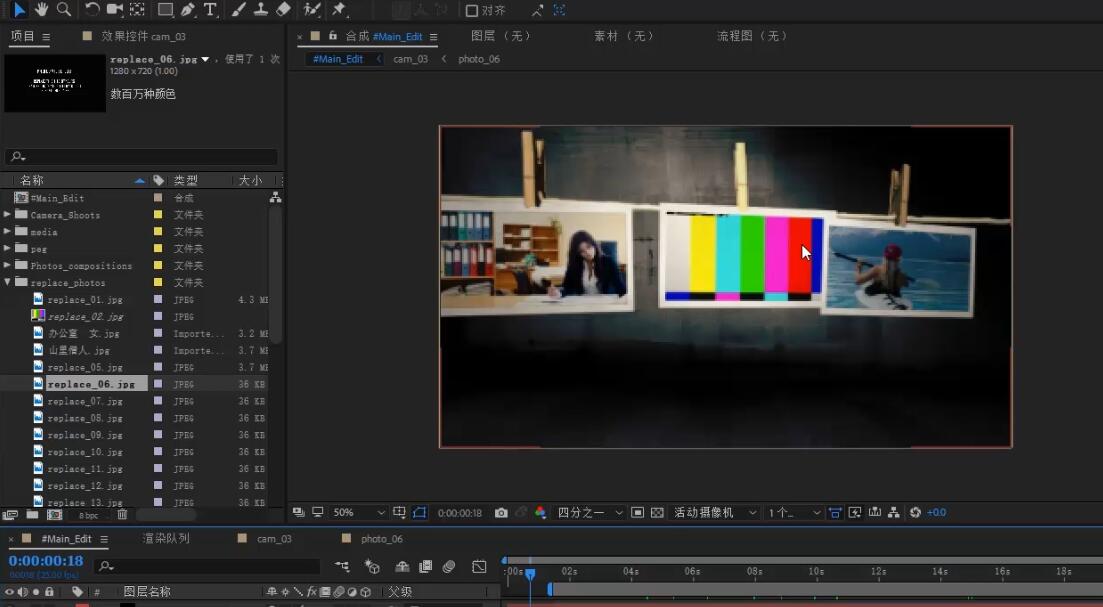Select the Zoom magnifier tool

tap(64, 9)
